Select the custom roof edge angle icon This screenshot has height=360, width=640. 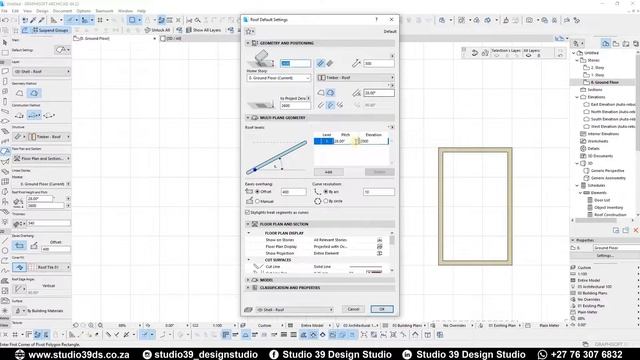point(340,105)
